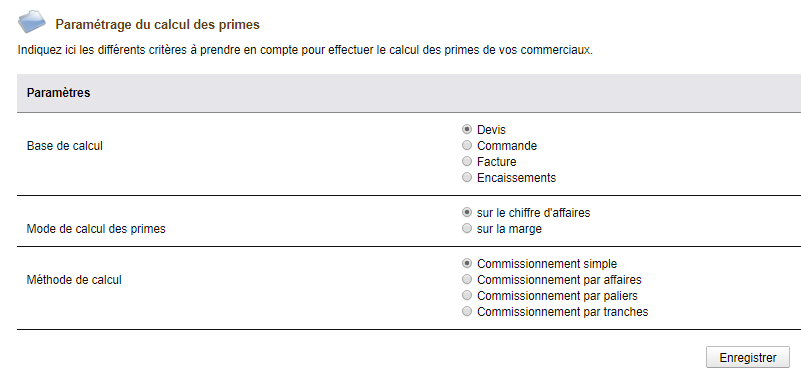
Task: Choose the sur la marge radio button
Action: tap(466, 229)
